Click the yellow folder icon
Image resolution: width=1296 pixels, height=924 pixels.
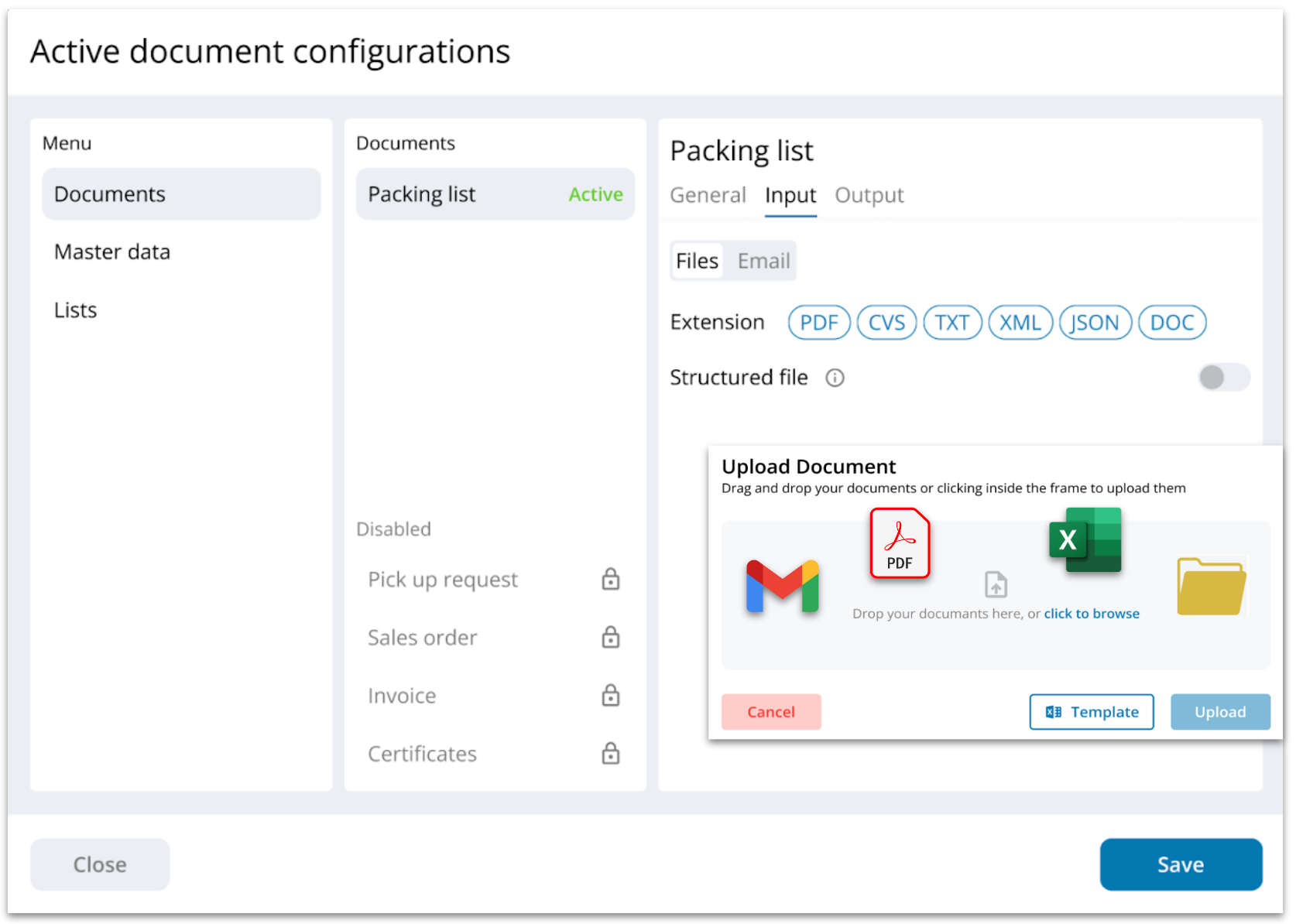click(1212, 587)
